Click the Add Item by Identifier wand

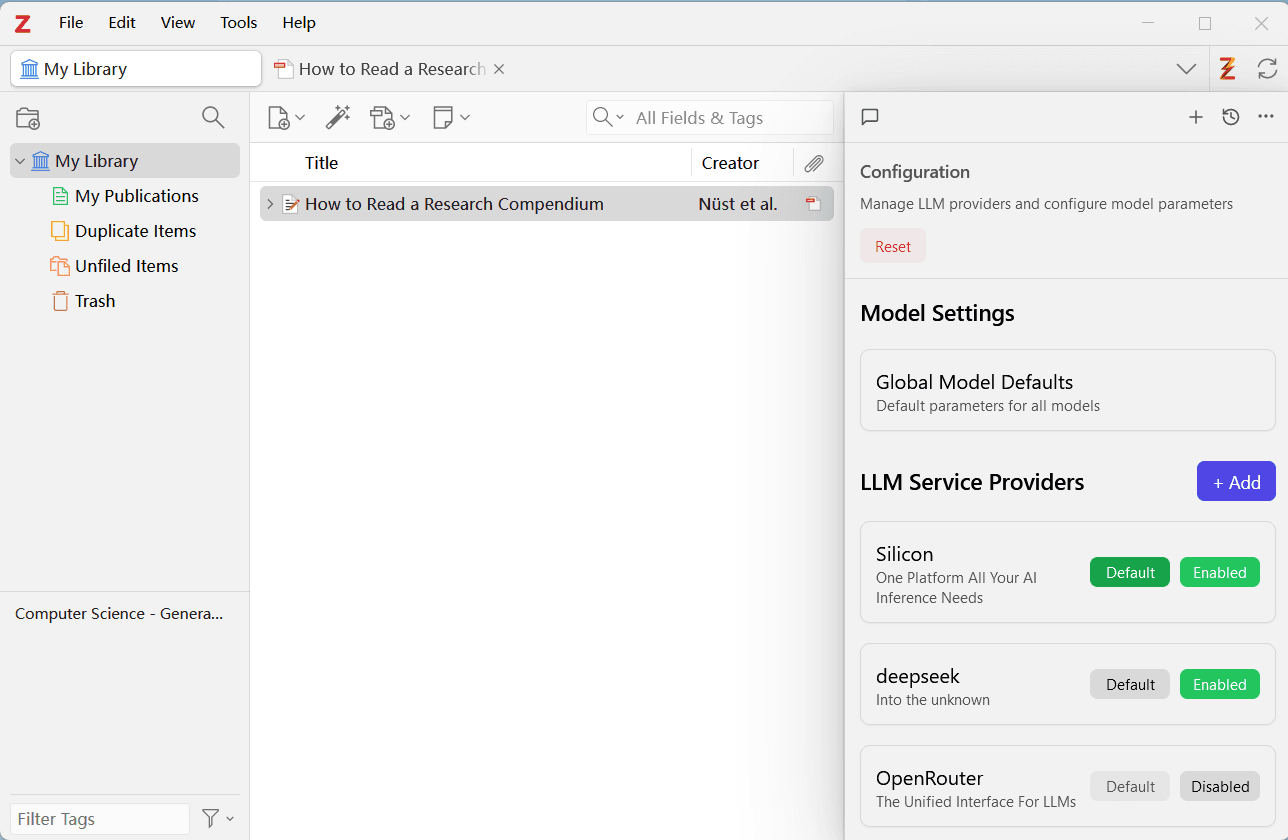[x=338, y=118]
